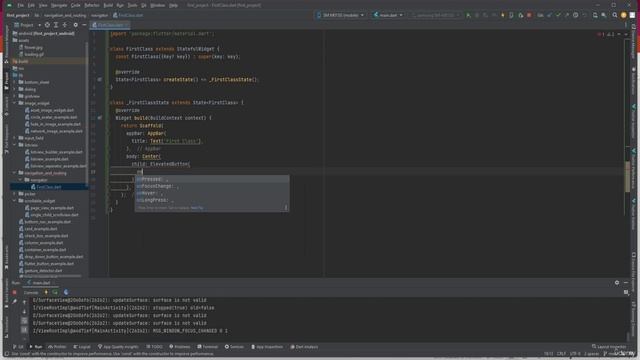Choose onFocusChange from the autocomplete popup

[x=212, y=186]
